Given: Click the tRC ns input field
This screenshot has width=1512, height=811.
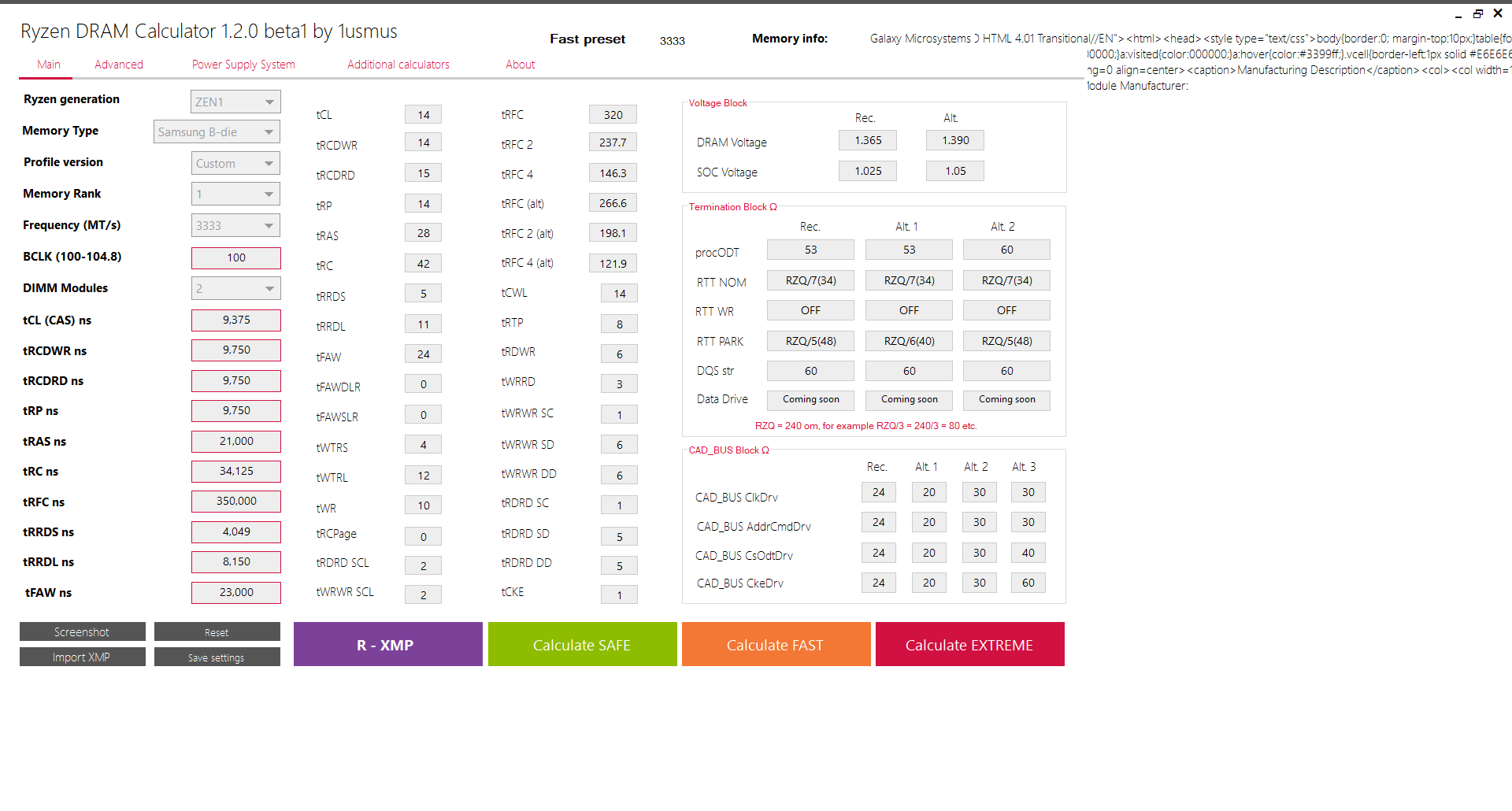Looking at the screenshot, I should (x=236, y=472).
